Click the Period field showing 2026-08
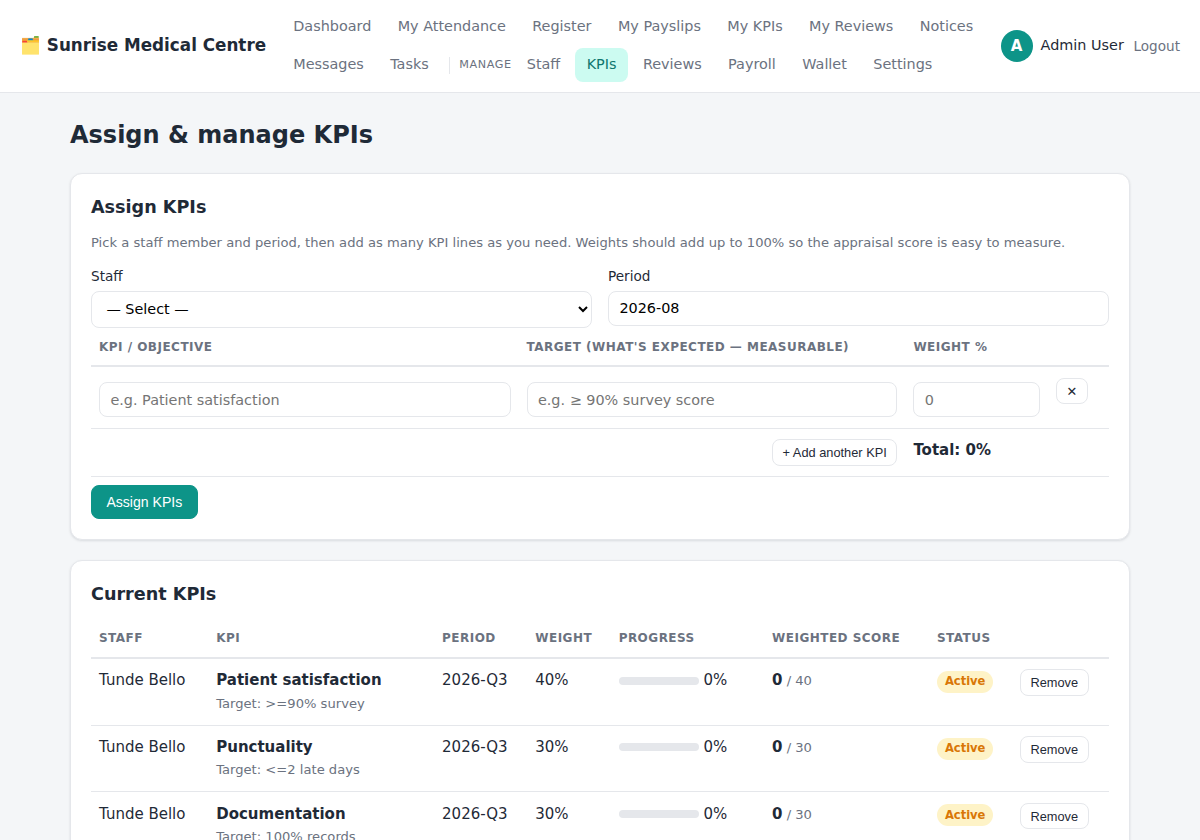Screen dimensions: 1200x840 click(858, 308)
